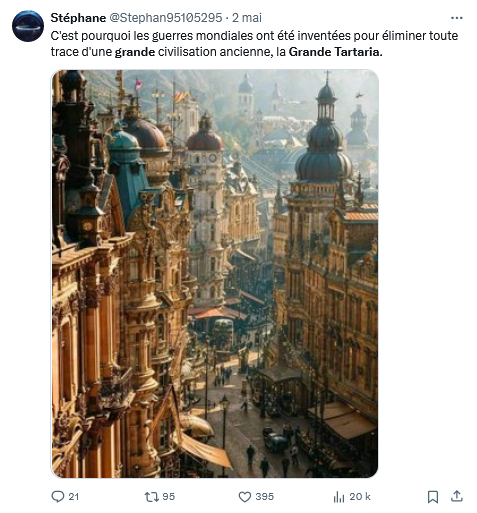Bookmark this tweet

[x=433, y=497]
